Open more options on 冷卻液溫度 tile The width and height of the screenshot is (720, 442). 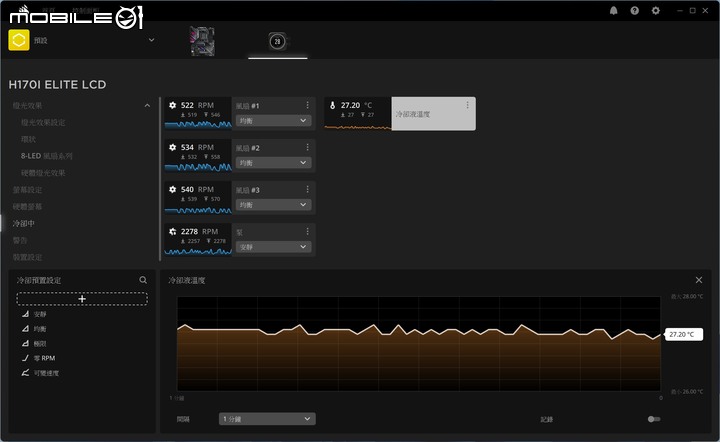click(467, 105)
